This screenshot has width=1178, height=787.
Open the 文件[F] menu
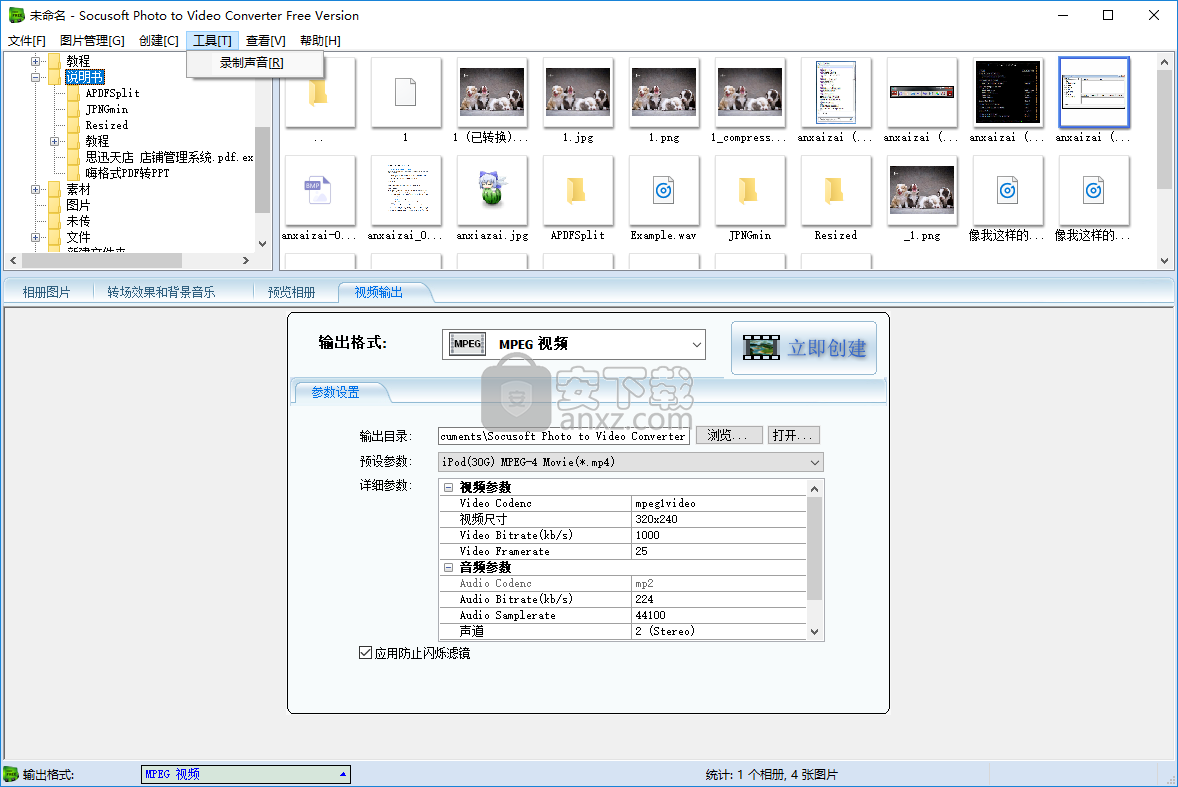click(26, 41)
